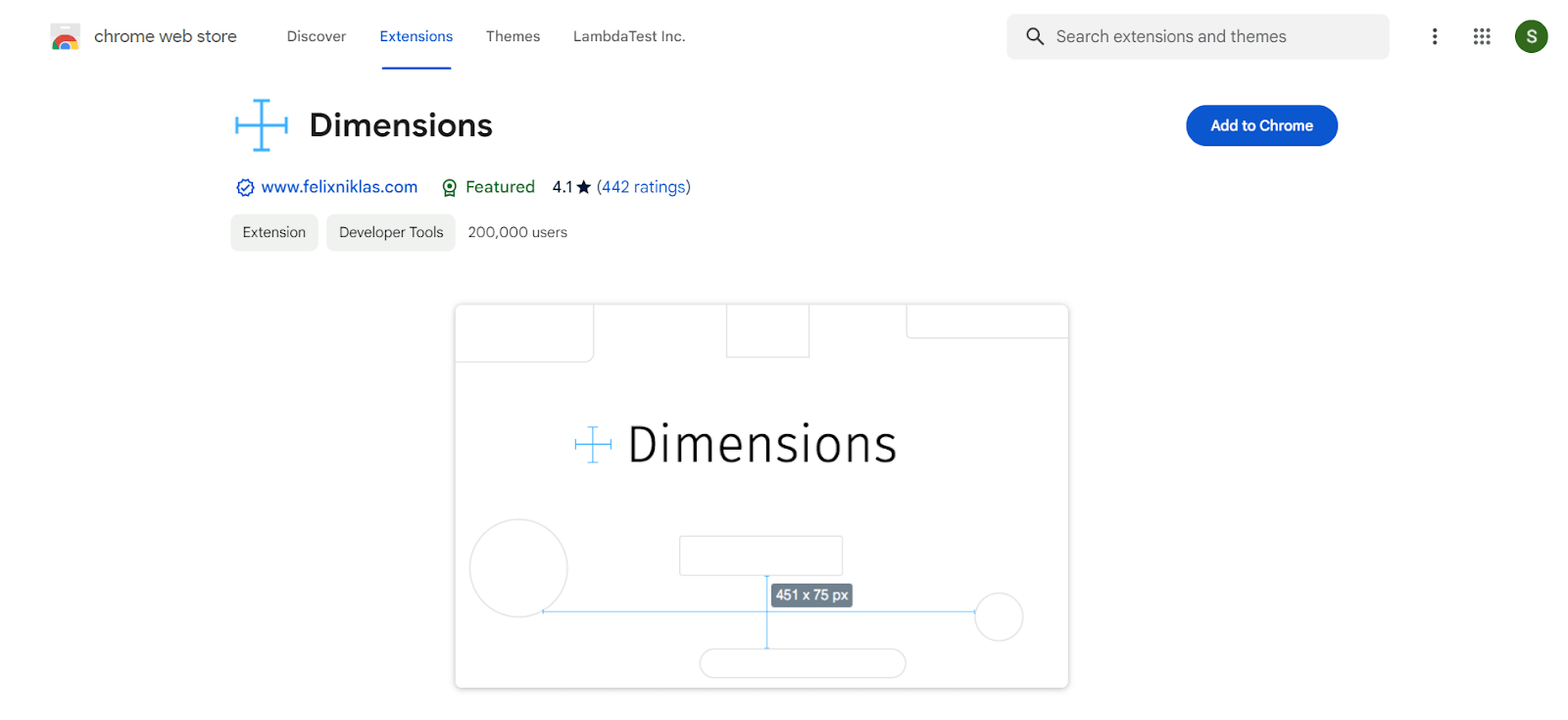The image size is (1568, 720).
Task: Click the Dimensions extension crosshair icon
Action: click(x=262, y=125)
